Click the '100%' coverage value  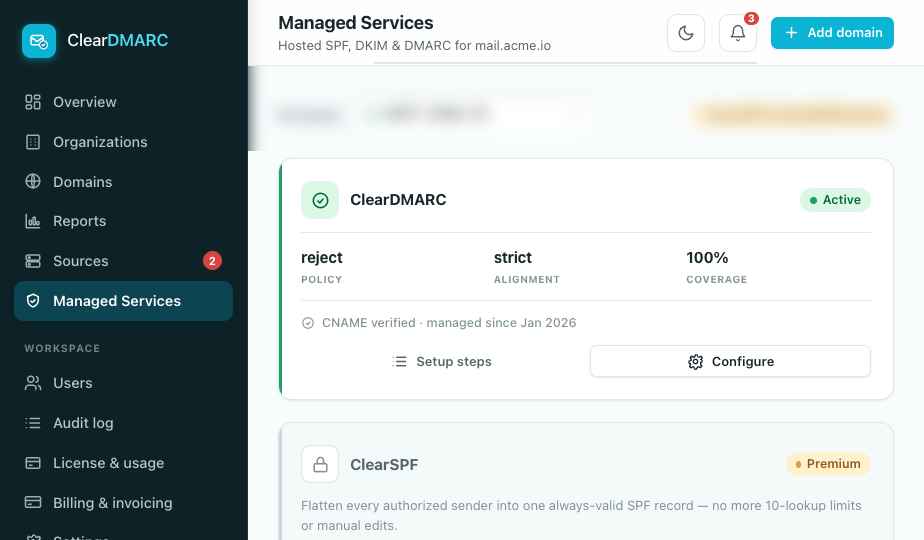coord(707,258)
